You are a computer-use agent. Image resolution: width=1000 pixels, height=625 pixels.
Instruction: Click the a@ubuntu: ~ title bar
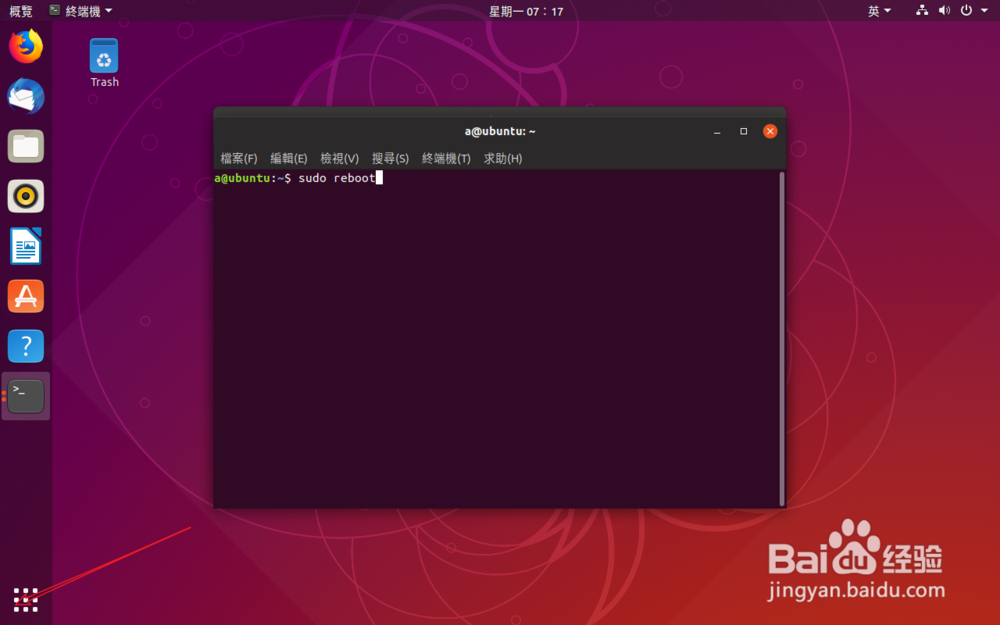499,131
